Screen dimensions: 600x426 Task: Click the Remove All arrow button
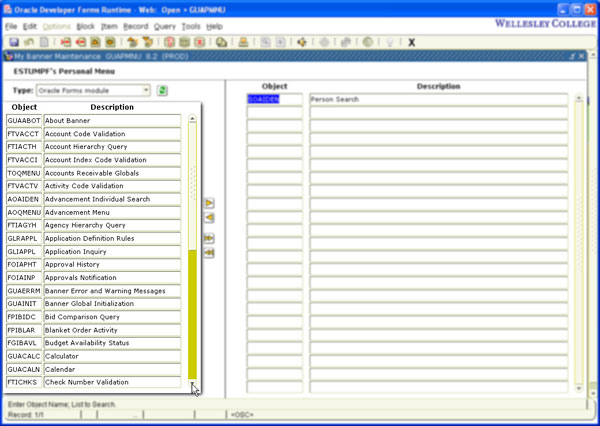(209, 253)
